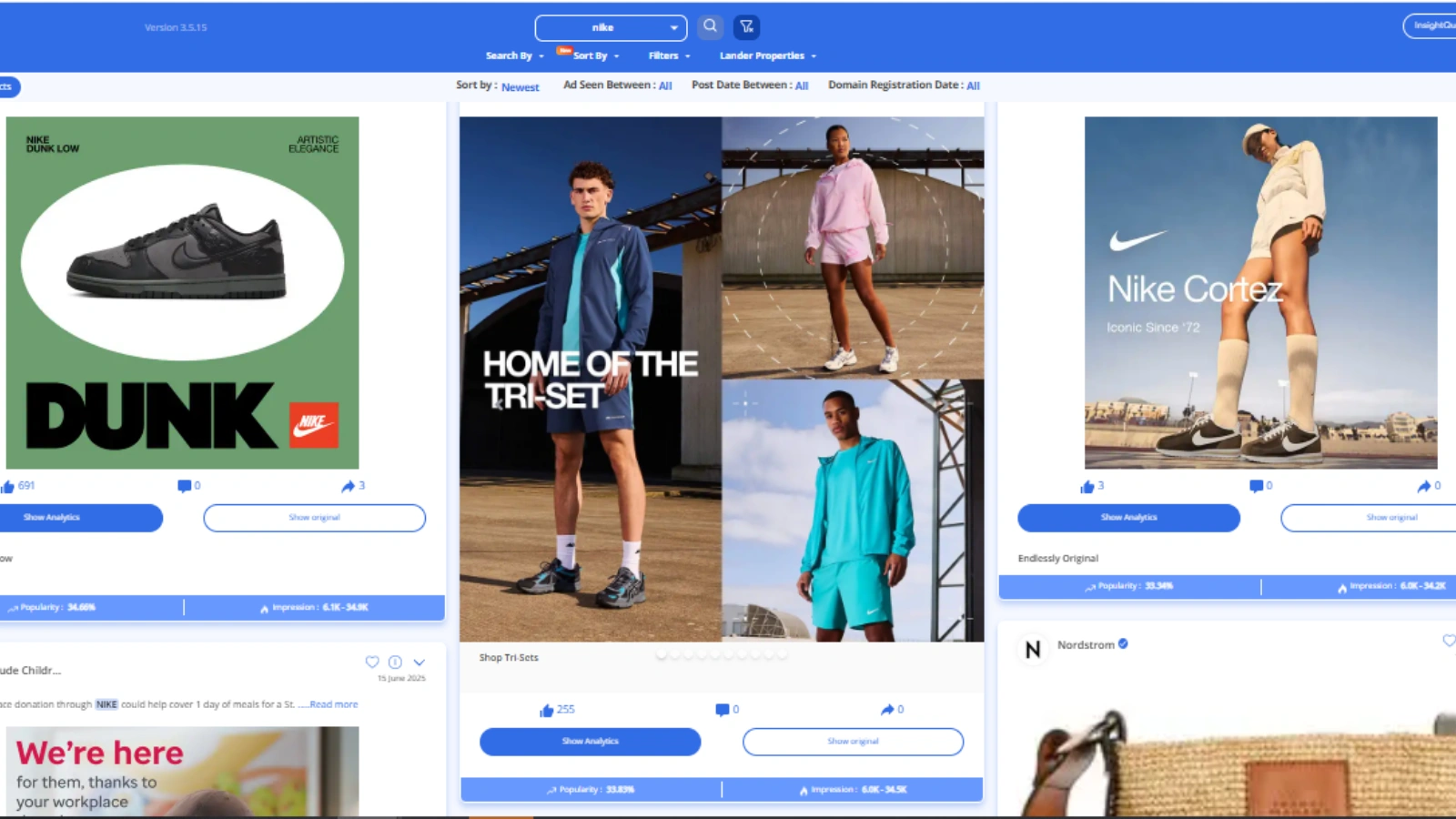Click Read more on donation ad text
The width and height of the screenshot is (1456, 819).
333,704
